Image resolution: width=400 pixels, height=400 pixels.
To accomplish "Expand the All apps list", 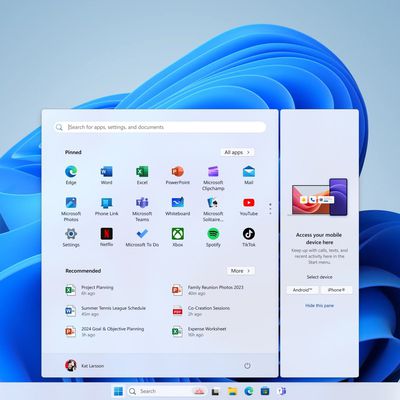I will pyautogui.click(x=237, y=152).
